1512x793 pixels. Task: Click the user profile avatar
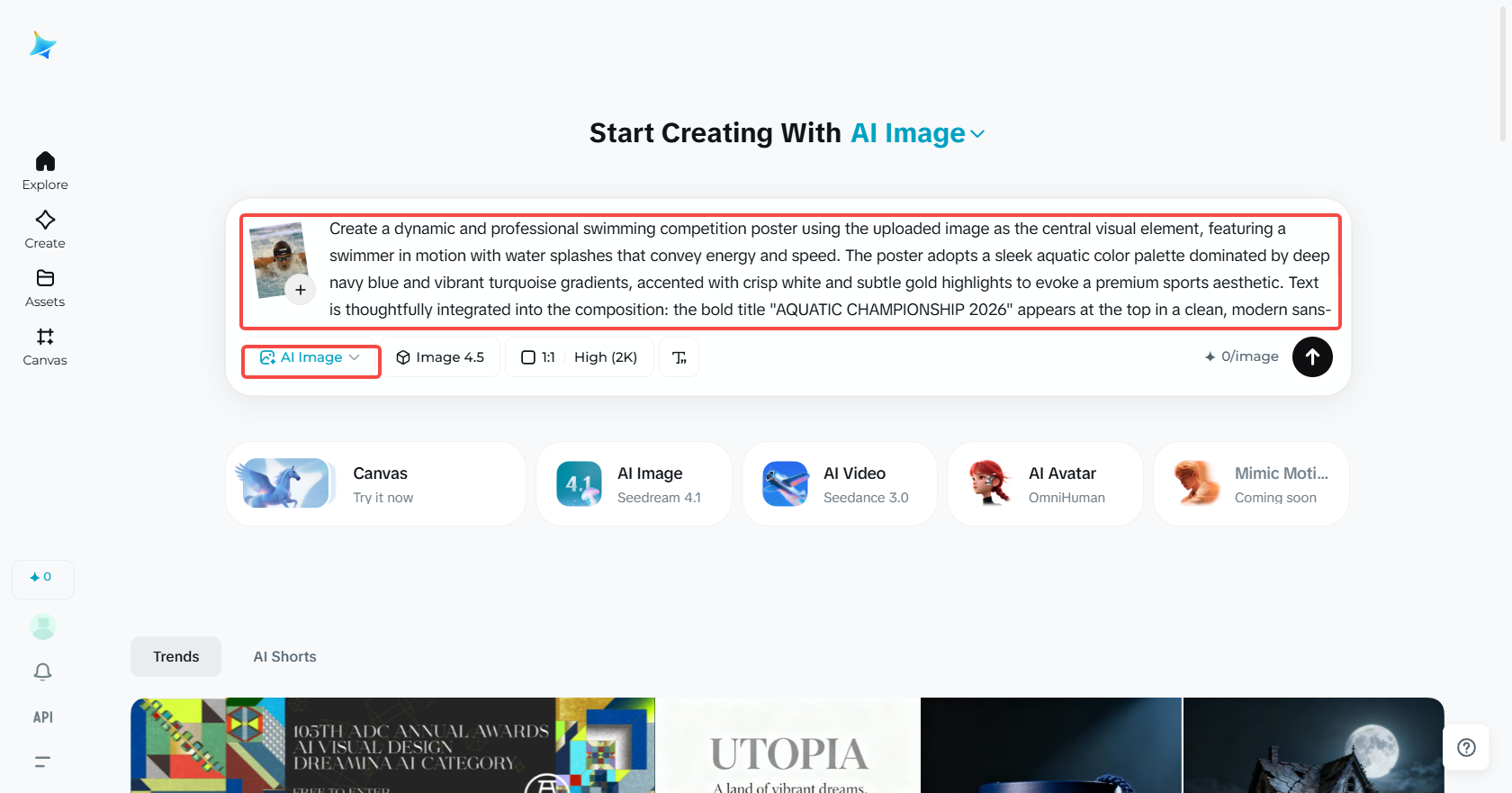pos(43,626)
